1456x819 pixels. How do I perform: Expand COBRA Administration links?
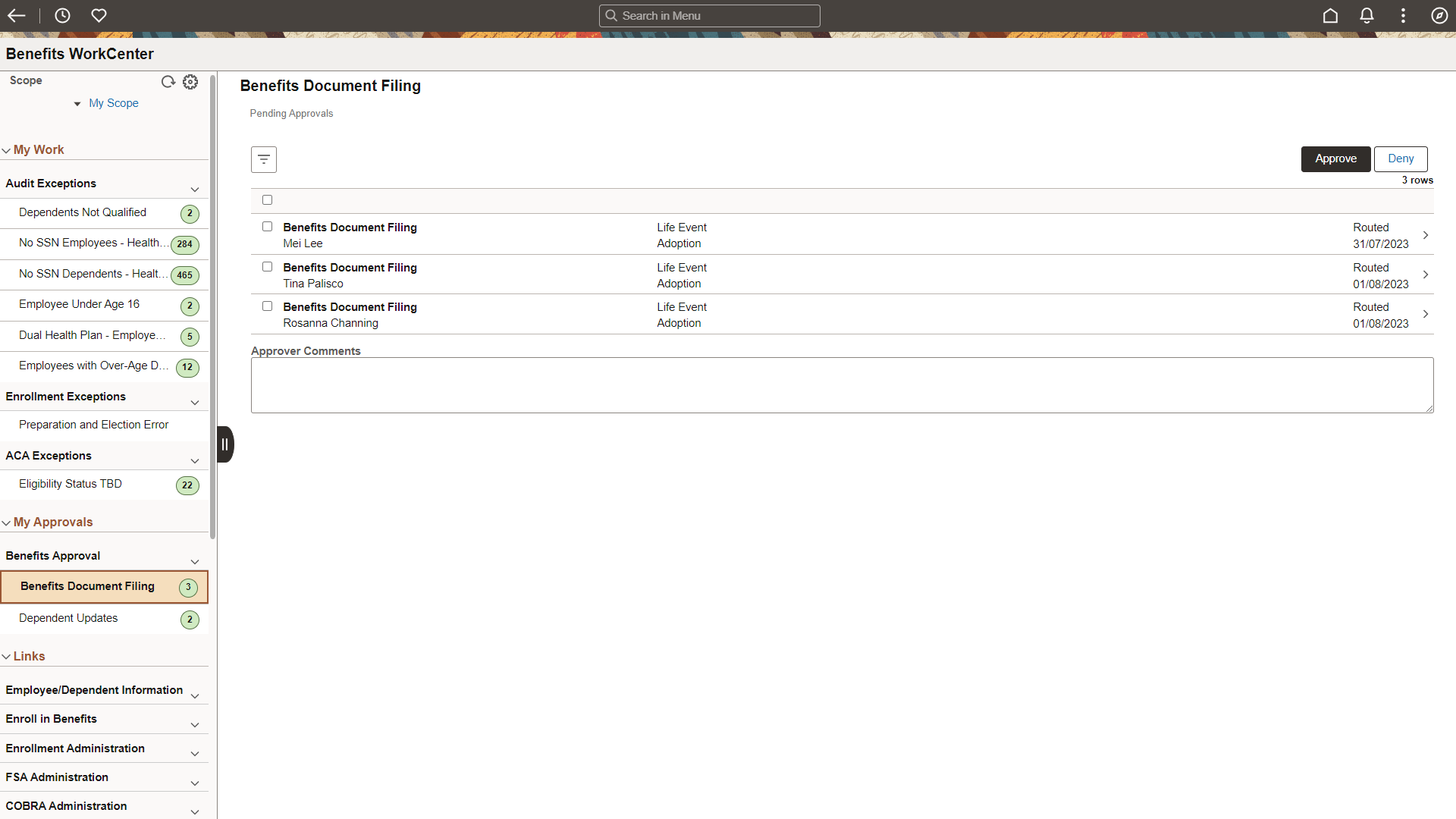[195, 811]
